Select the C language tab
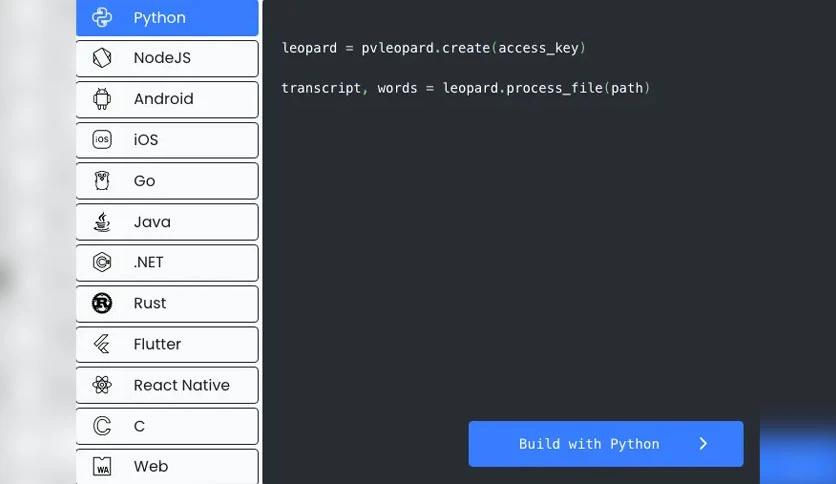836x484 pixels. coord(167,426)
